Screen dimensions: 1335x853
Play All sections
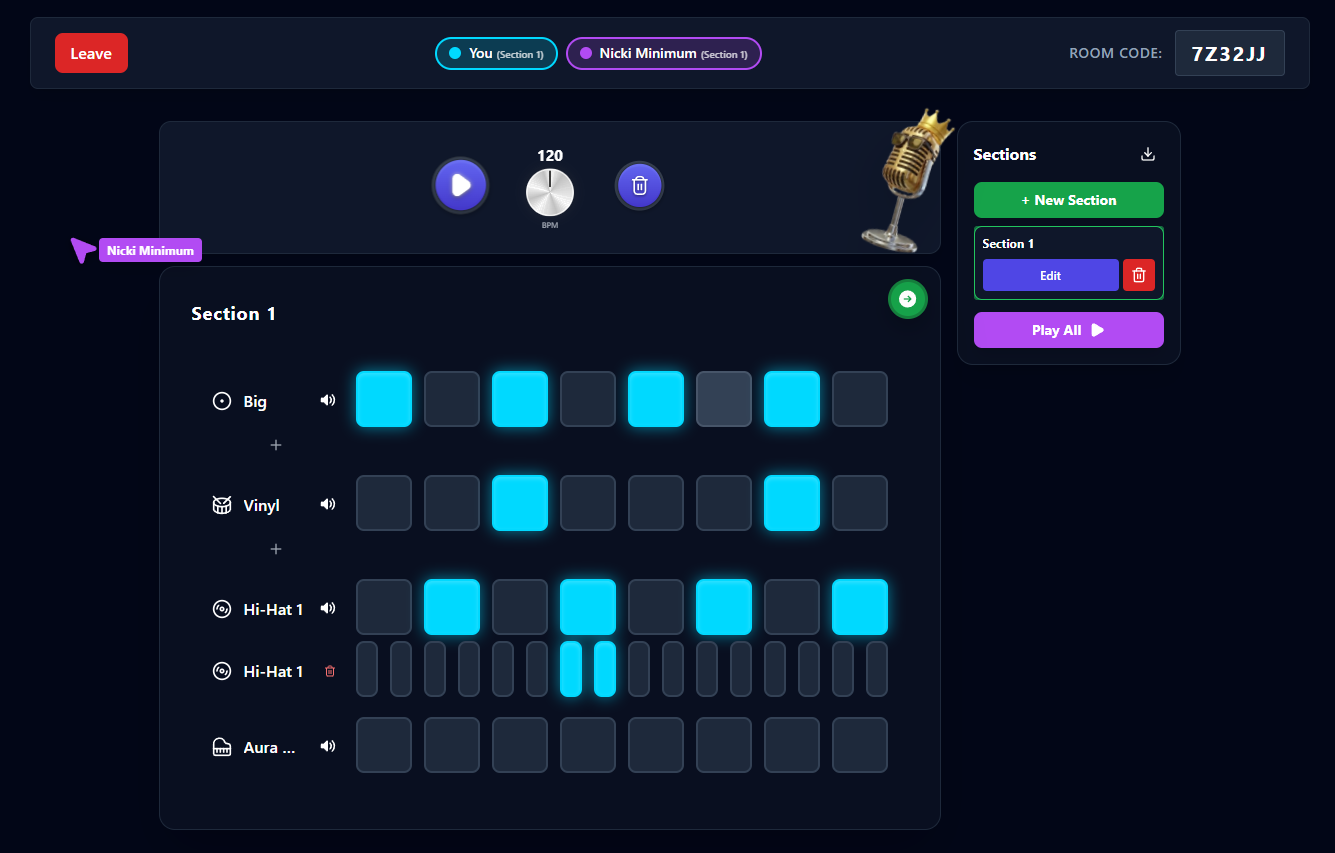(1068, 330)
